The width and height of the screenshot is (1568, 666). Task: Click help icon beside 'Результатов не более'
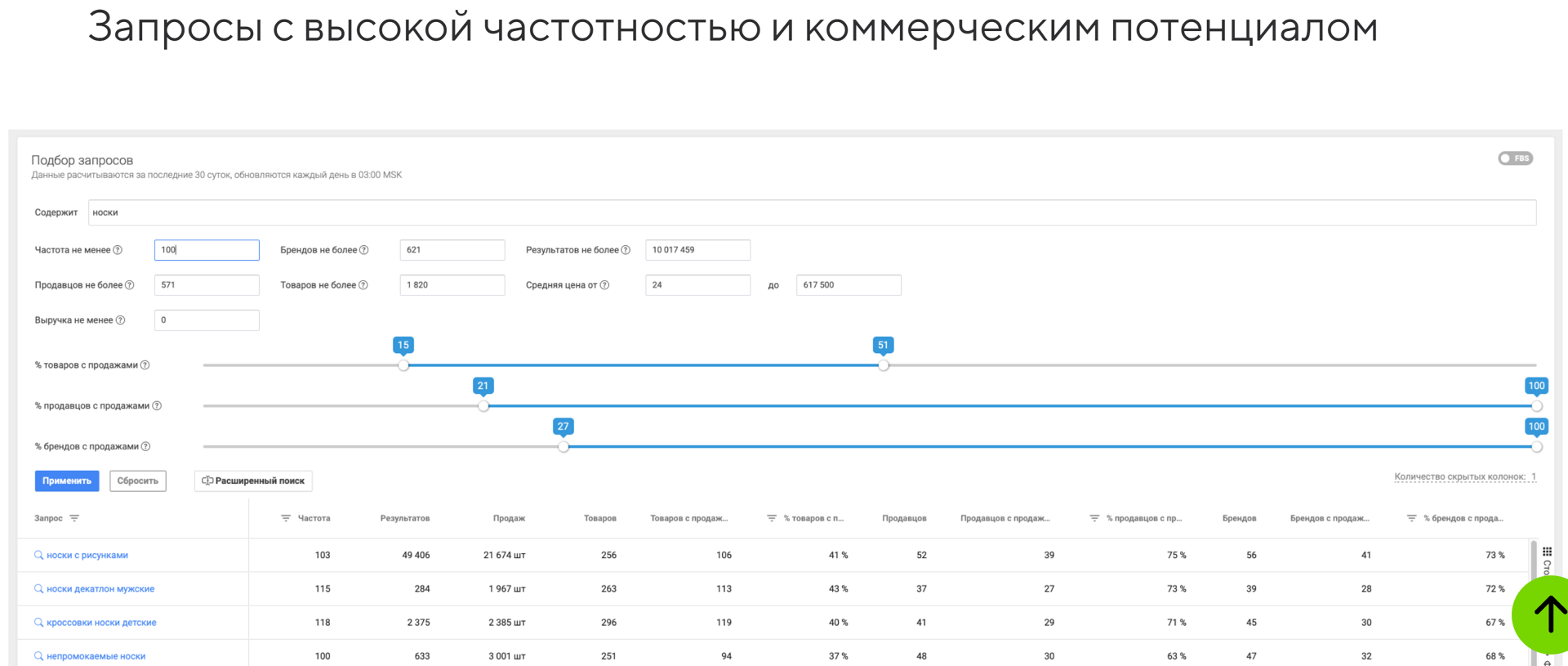coord(626,250)
